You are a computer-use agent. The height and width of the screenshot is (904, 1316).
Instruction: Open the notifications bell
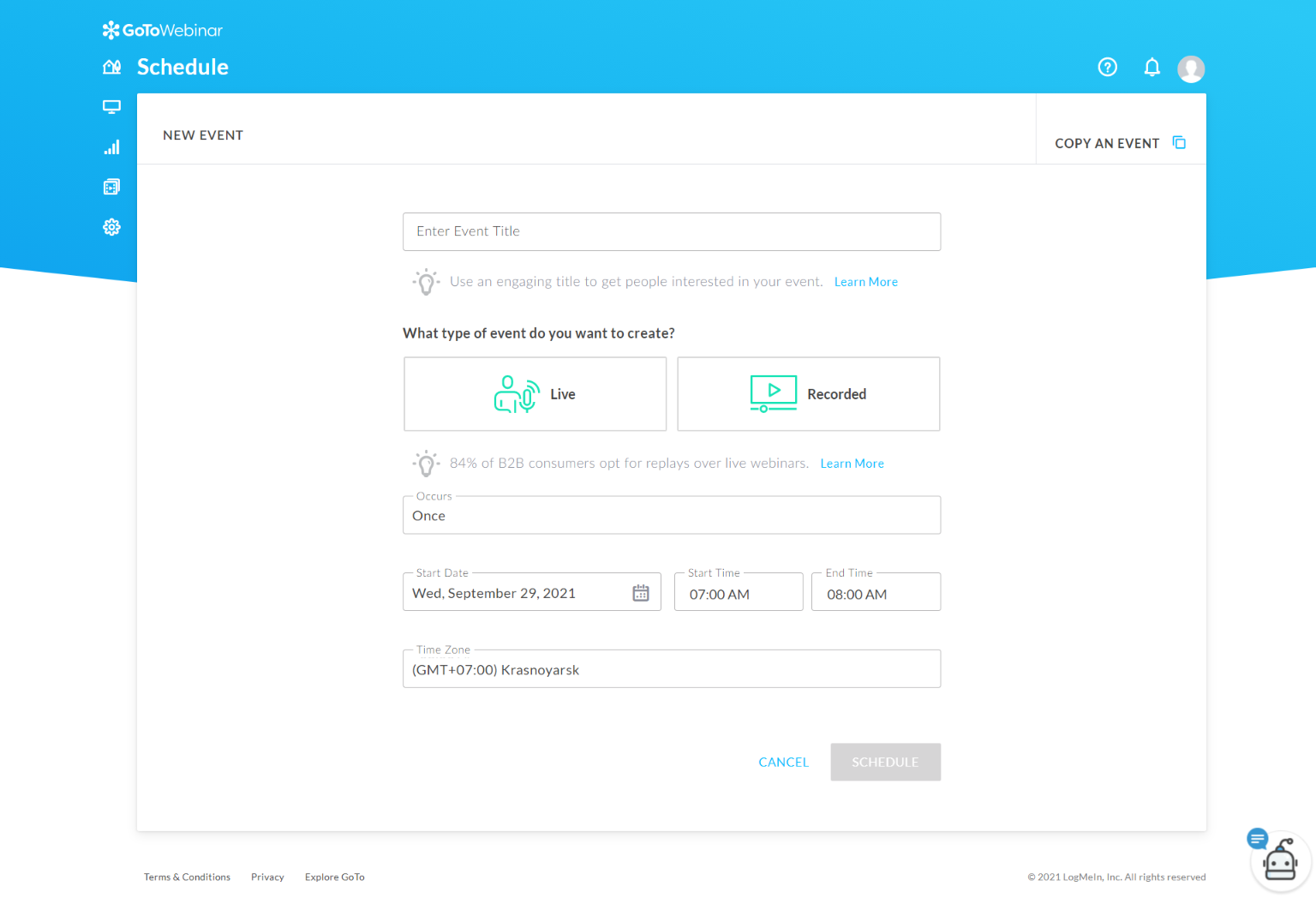pos(1152,67)
